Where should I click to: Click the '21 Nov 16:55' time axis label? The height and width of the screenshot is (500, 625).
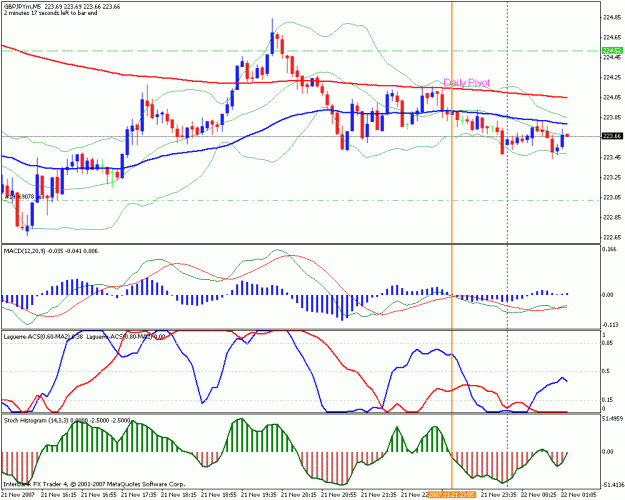click(98, 494)
